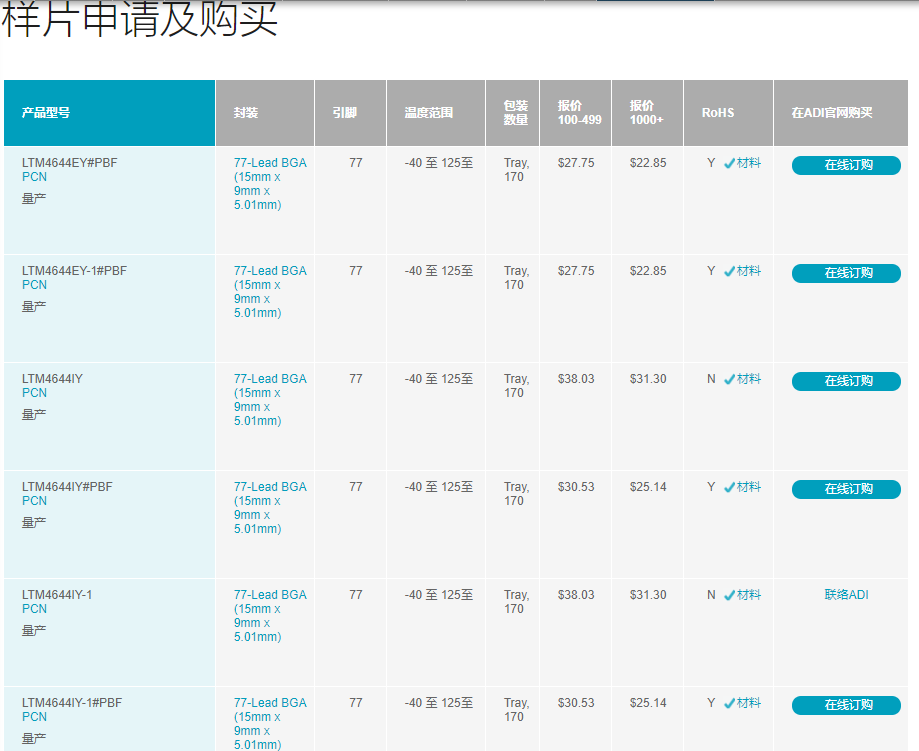This screenshot has width=919, height=751.
Task: Open 77-Lead BGA package link for LTM4644EY#PBF
Action: coord(270,183)
